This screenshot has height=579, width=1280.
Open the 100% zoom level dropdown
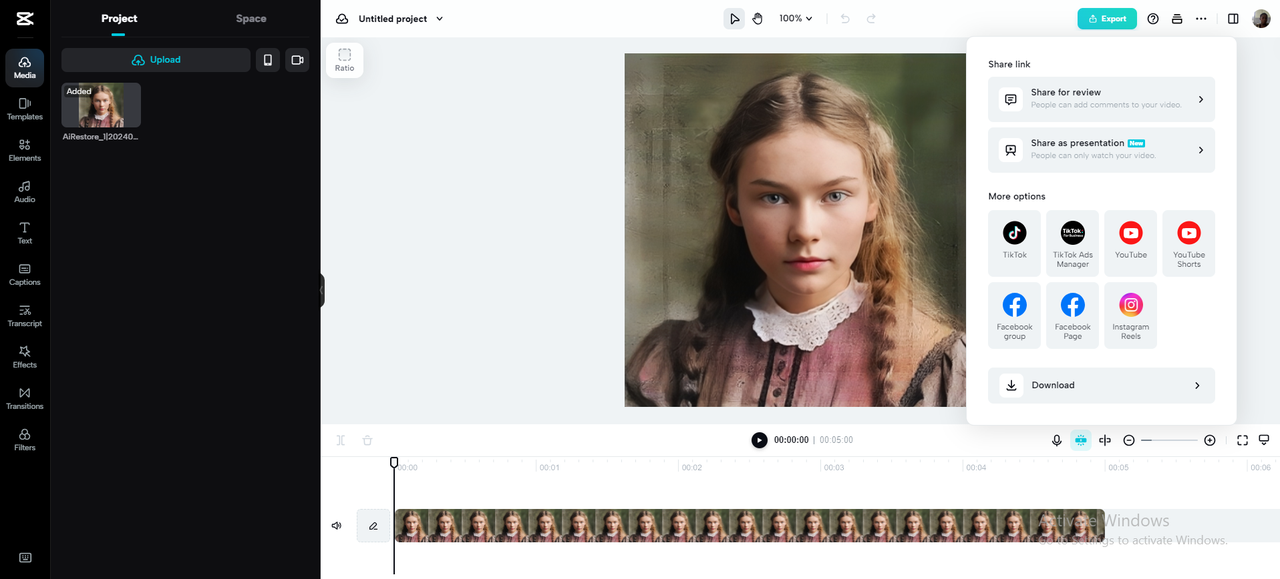pos(796,19)
